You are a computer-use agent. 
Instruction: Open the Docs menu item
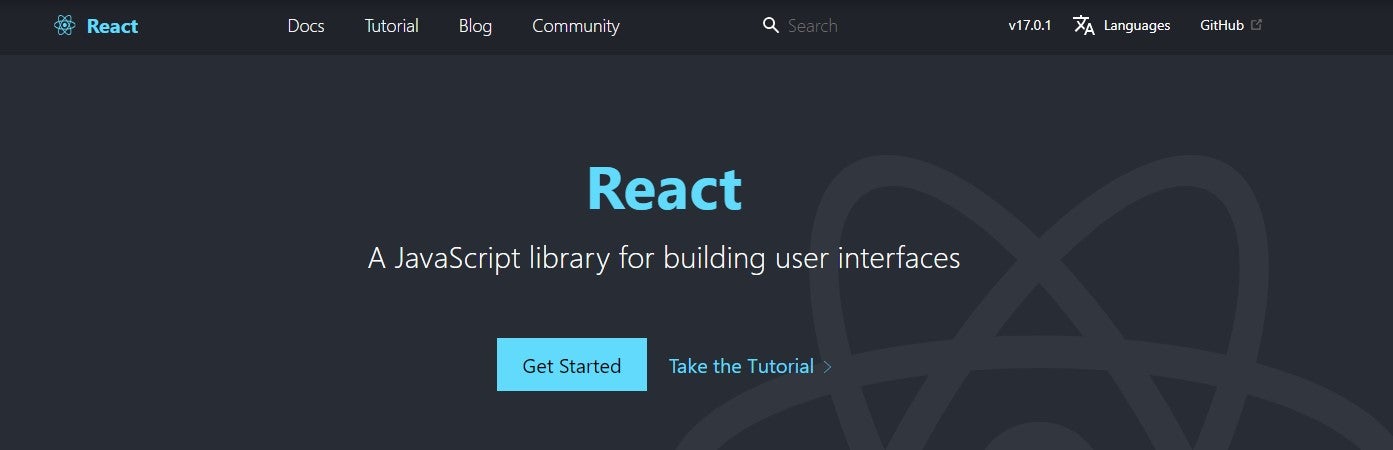click(306, 26)
